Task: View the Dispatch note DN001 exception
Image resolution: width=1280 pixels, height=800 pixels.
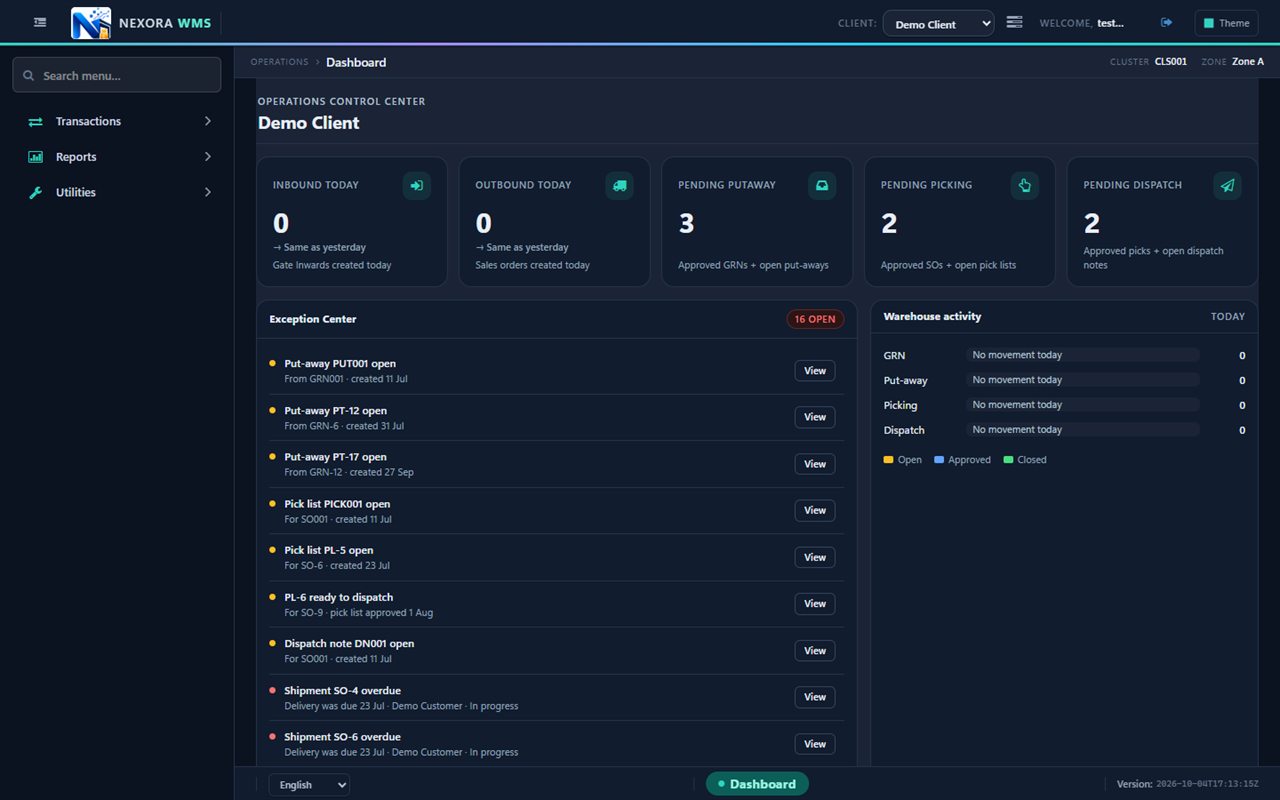Action: coord(815,651)
